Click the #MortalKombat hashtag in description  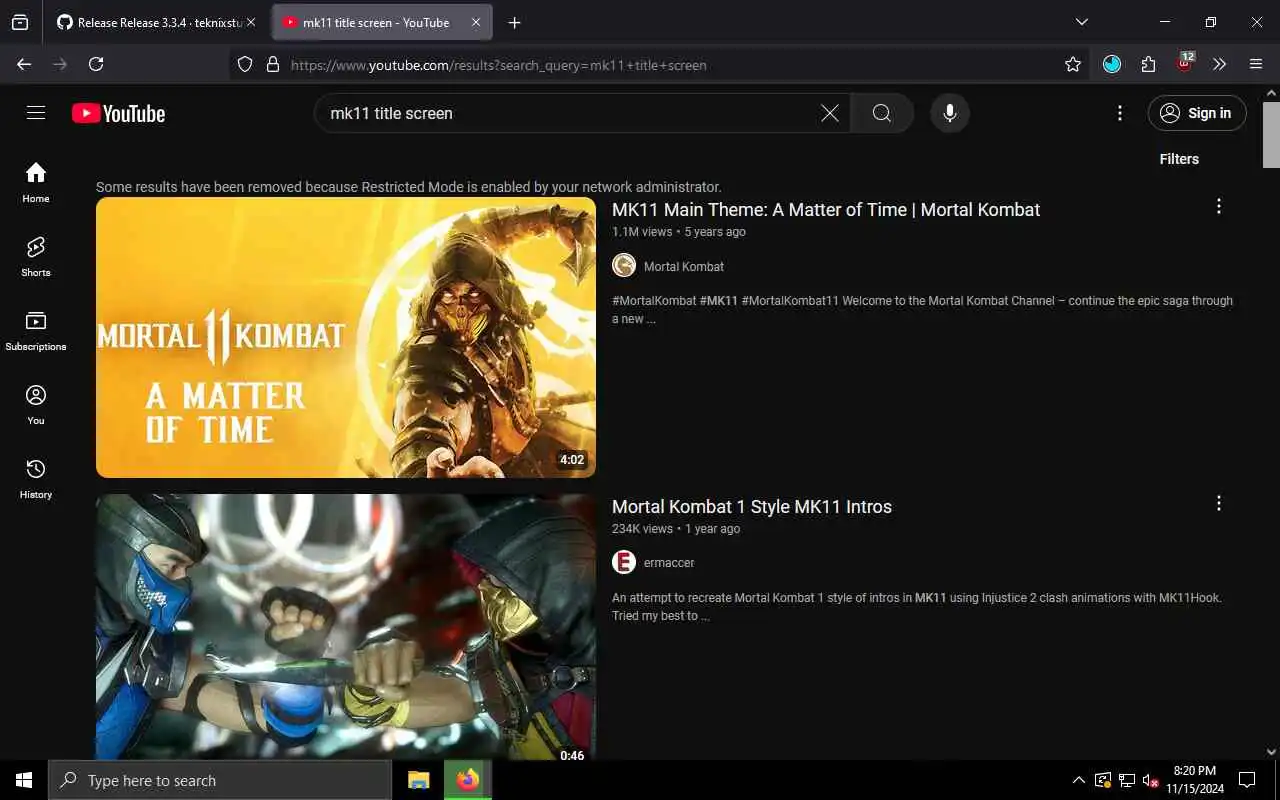click(654, 301)
